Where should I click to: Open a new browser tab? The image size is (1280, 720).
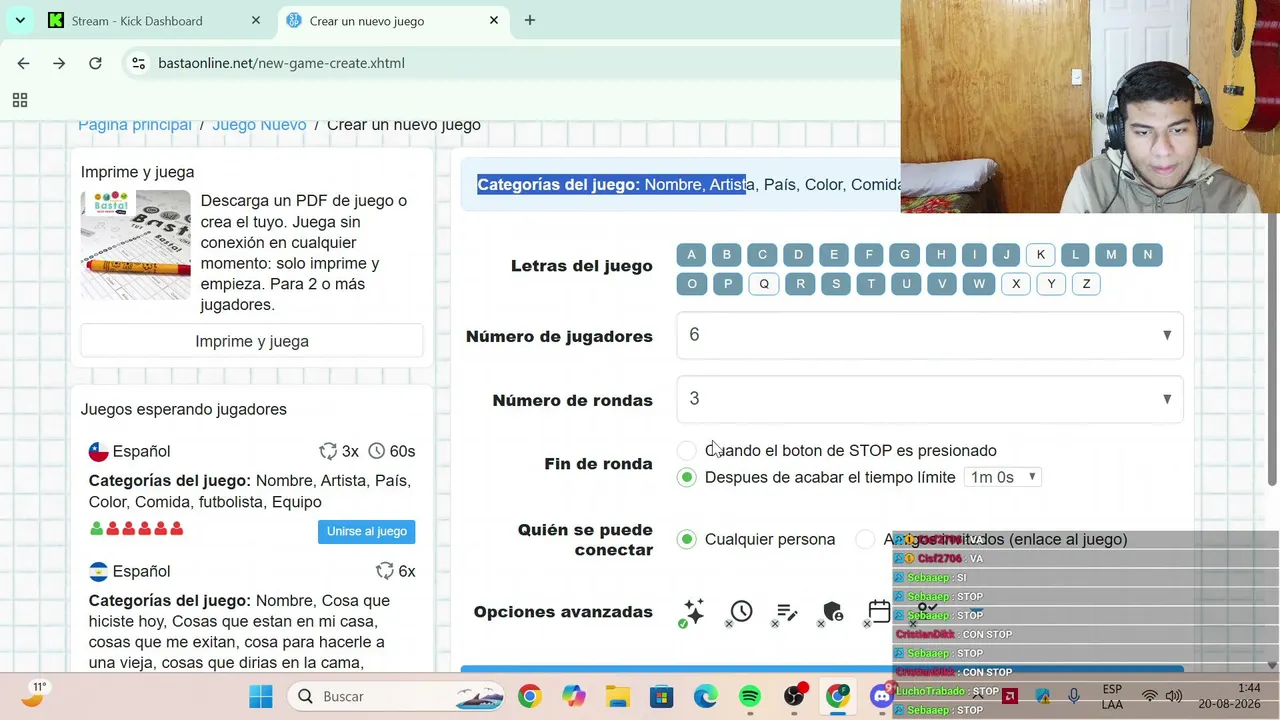530,20
